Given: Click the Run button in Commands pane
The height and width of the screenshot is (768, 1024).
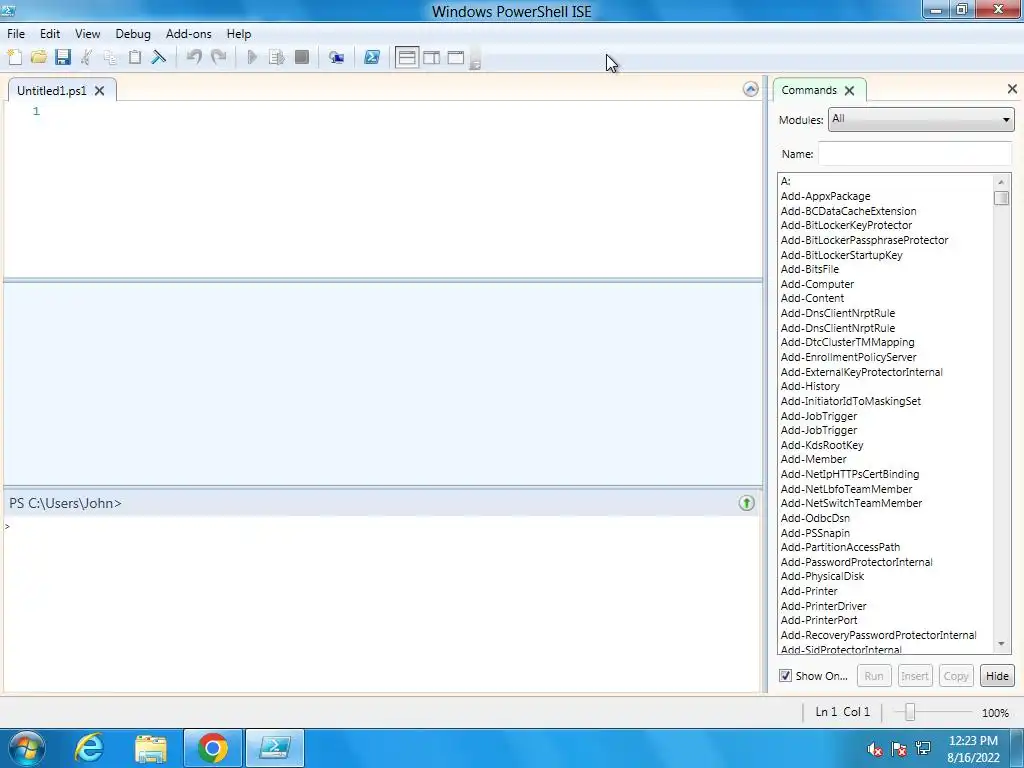Looking at the screenshot, I should 874,676.
